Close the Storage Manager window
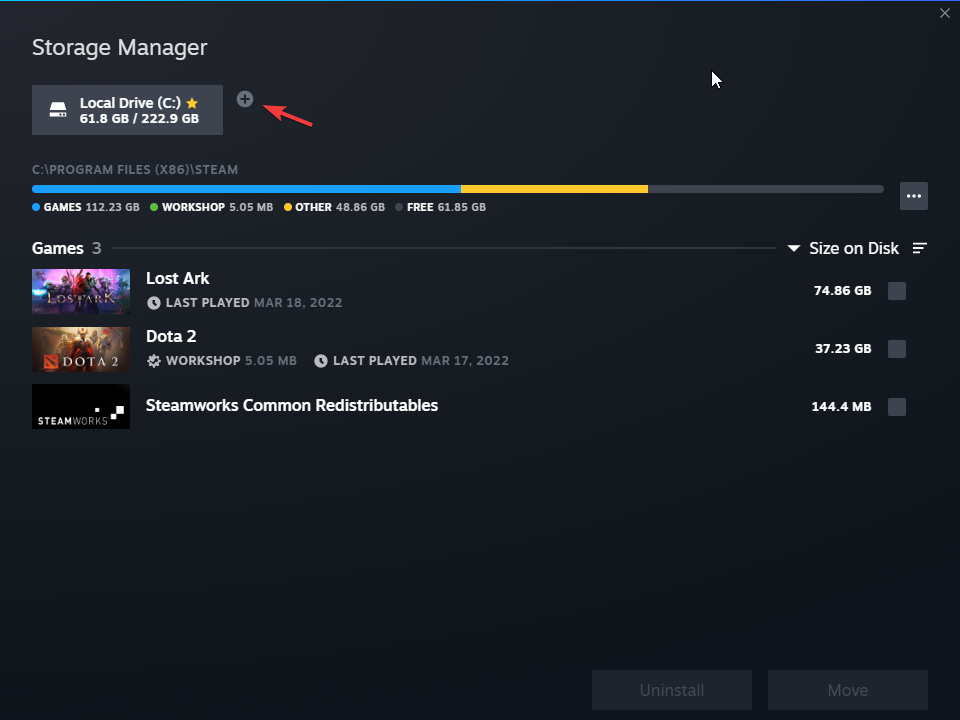The height and width of the screenshot is (720, 960). pyautogui.click(x=945, y=13)
